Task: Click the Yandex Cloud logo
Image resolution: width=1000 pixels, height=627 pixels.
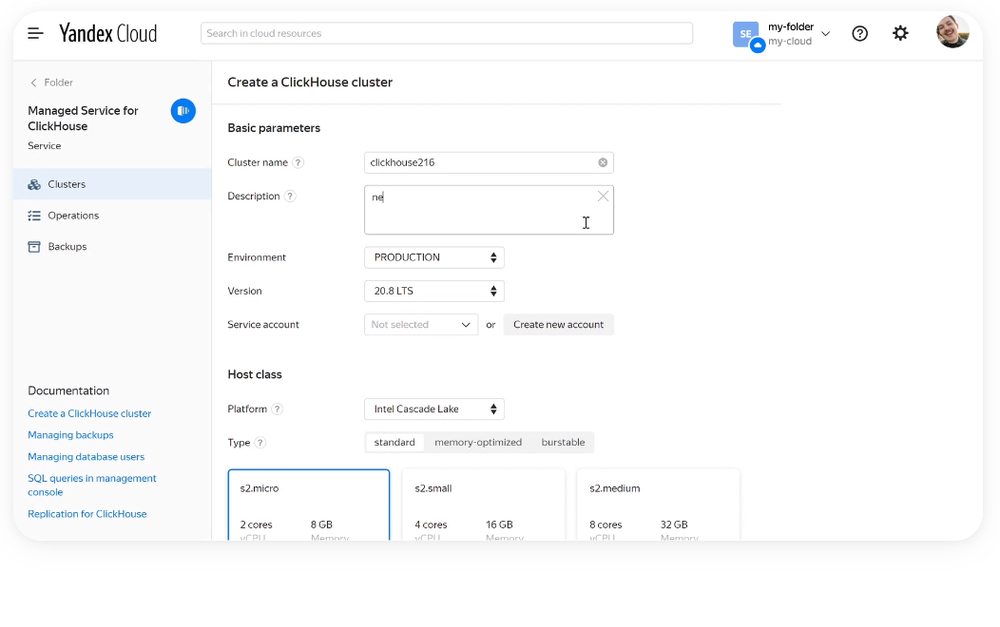Action: pyautogui.click(x=108, y=33)
